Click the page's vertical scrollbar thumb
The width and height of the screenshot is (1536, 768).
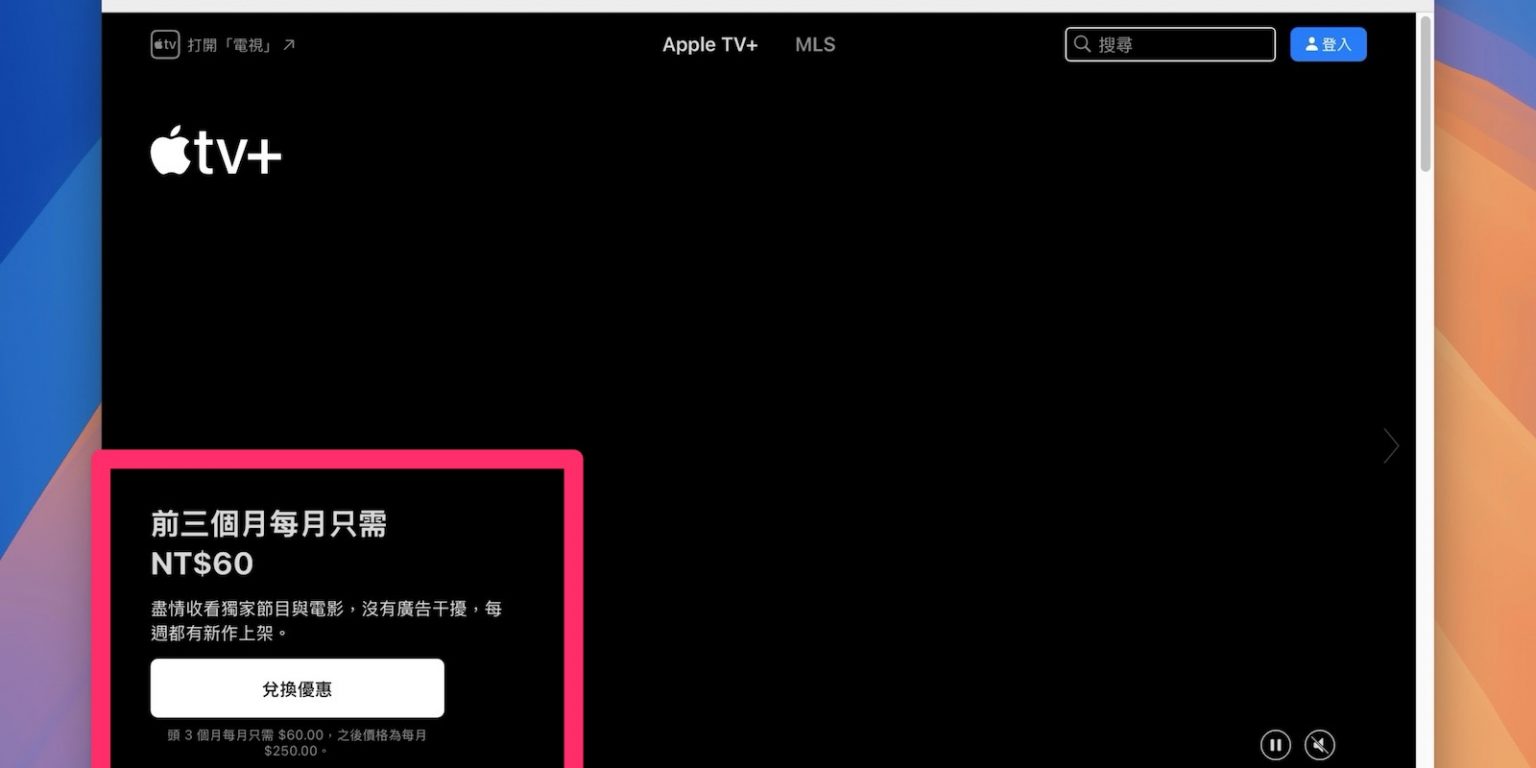[1425, 95]
